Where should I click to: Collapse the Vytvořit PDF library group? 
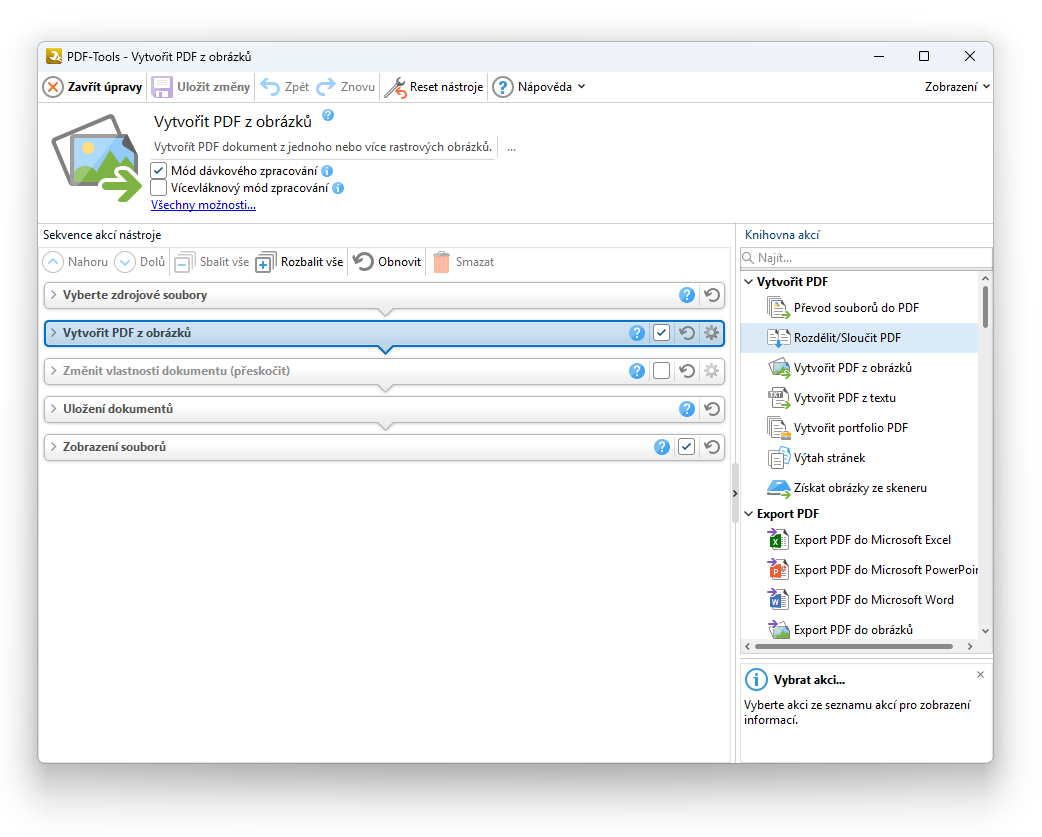(749, 282)
